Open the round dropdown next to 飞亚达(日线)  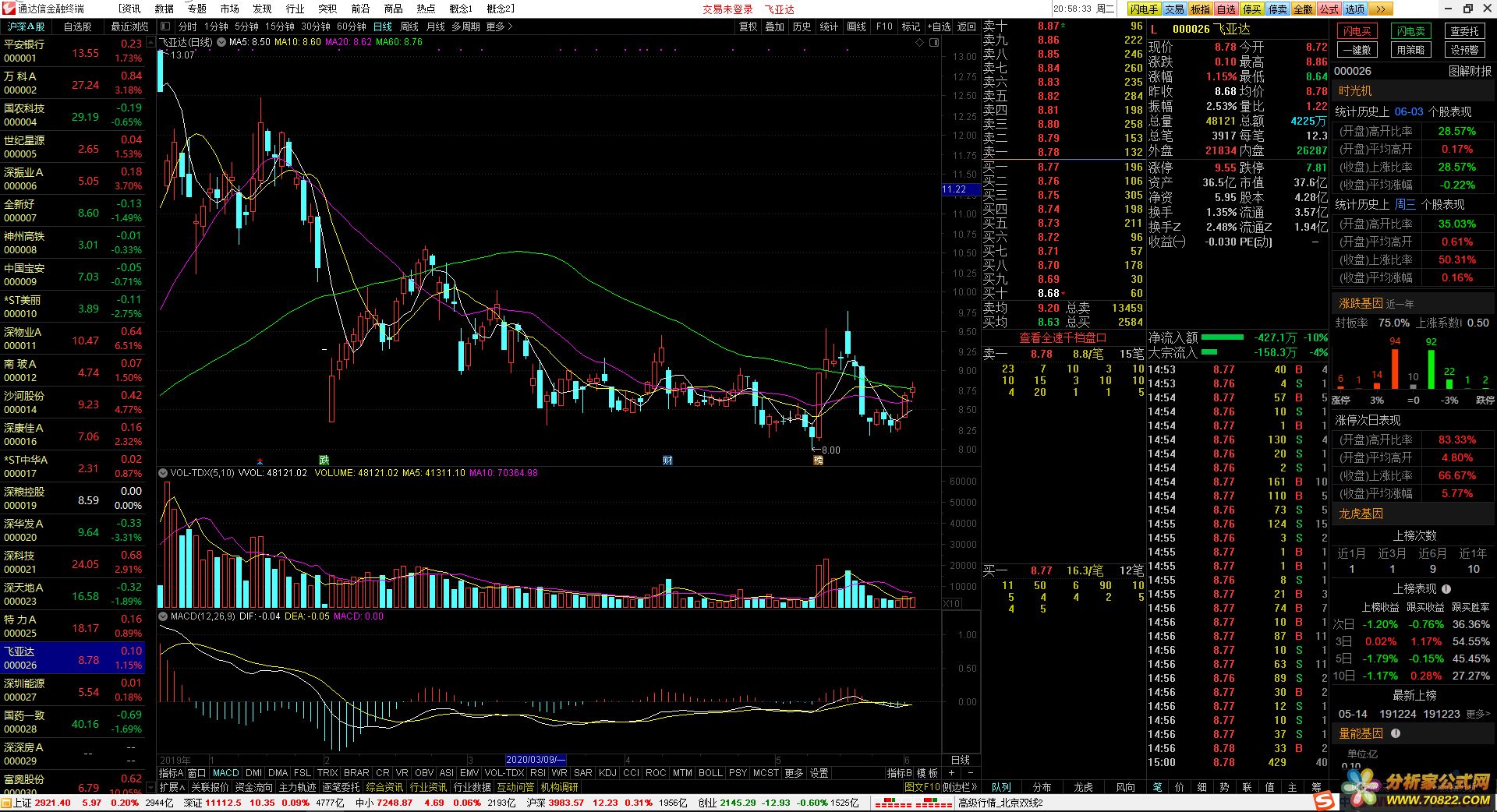pyautogui.click(x=221, y=42)
